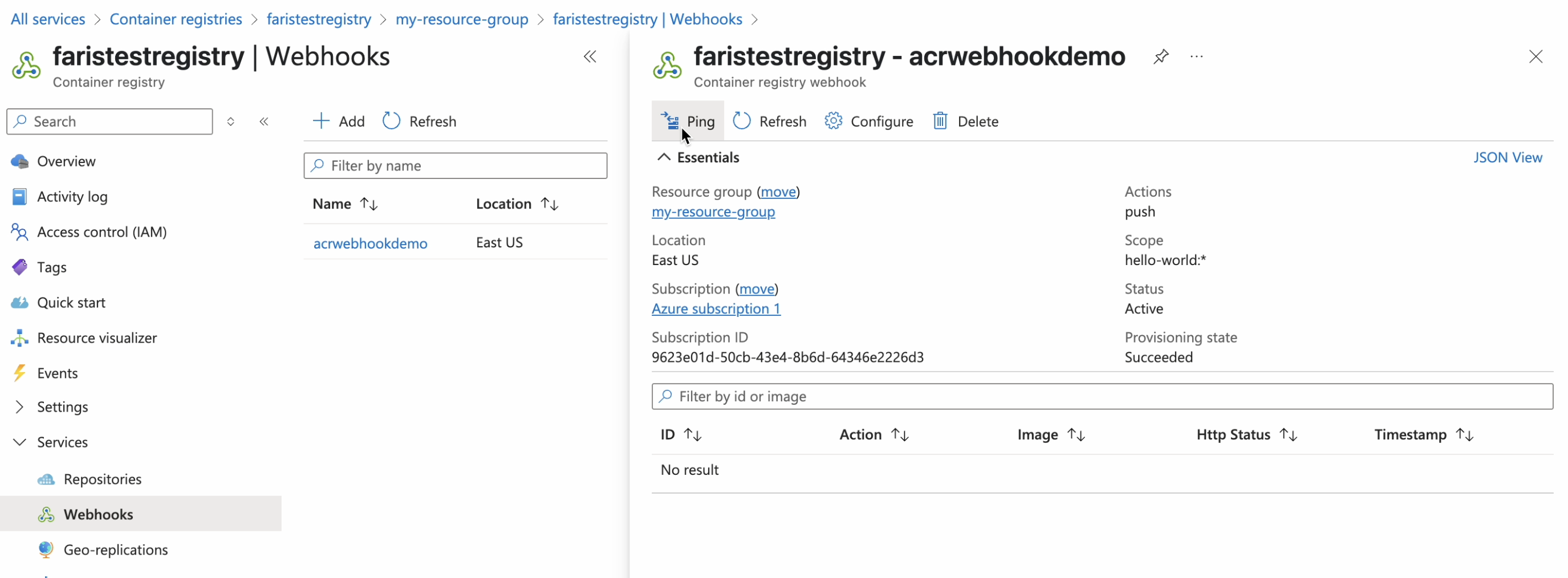1568x578 pixels.
Task: Go to Access control (IAM)
Action: pos(101,232)
